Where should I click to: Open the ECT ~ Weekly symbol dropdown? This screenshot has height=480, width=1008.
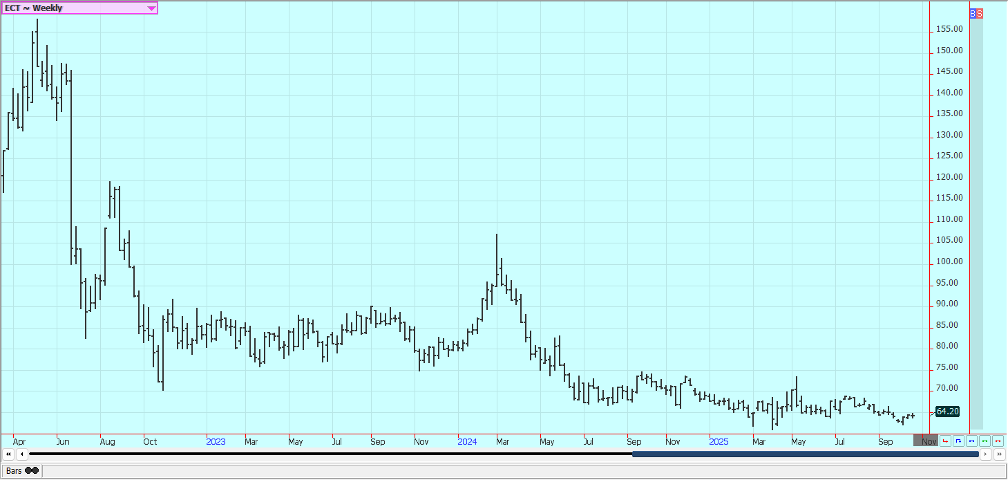click(x=151, y=8)
